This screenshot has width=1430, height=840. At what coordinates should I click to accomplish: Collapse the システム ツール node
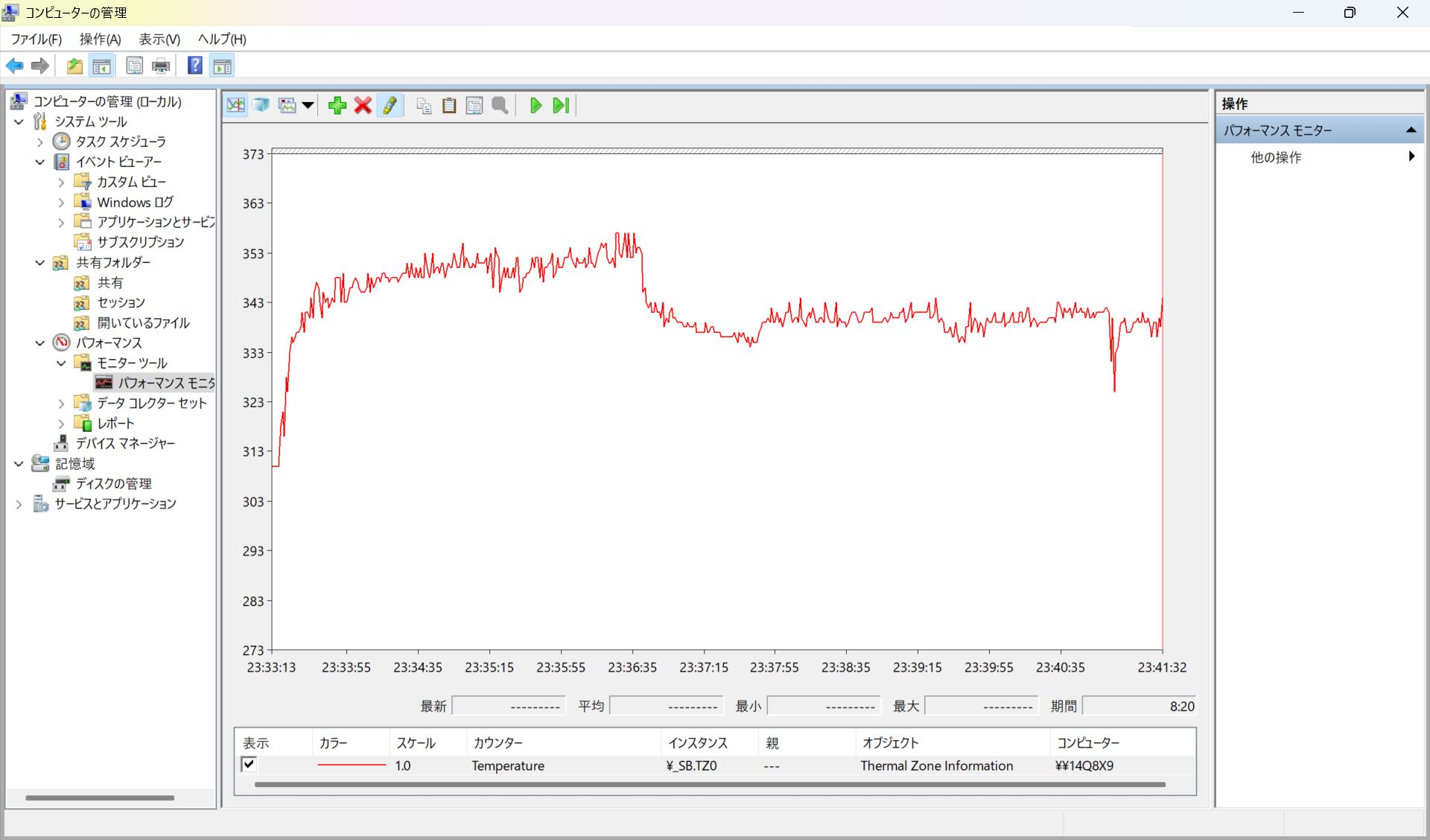pos(19,122)
